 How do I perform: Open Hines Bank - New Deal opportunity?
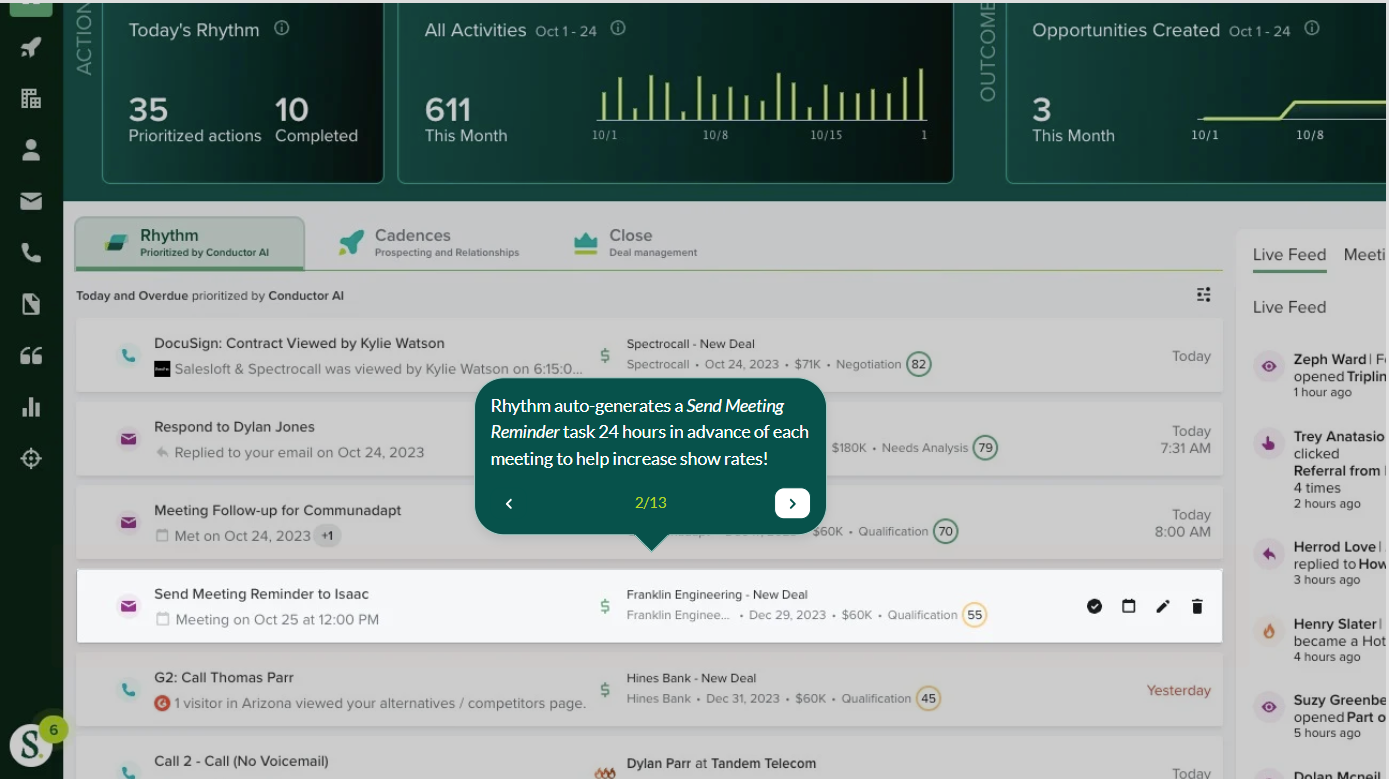pyautogui.click(x=692, y=678)
